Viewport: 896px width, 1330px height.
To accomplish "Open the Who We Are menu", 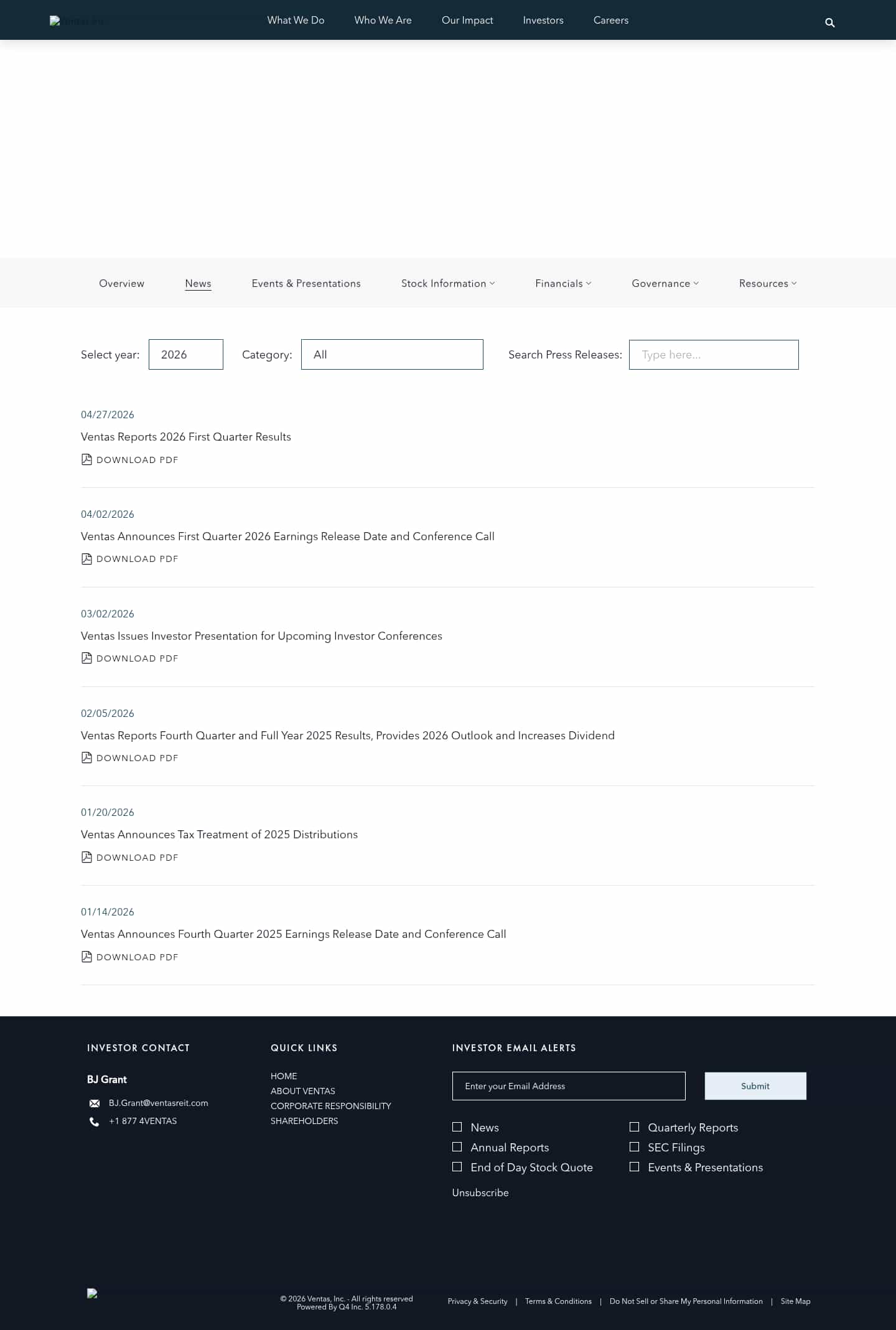I will (x=383, y=20).
